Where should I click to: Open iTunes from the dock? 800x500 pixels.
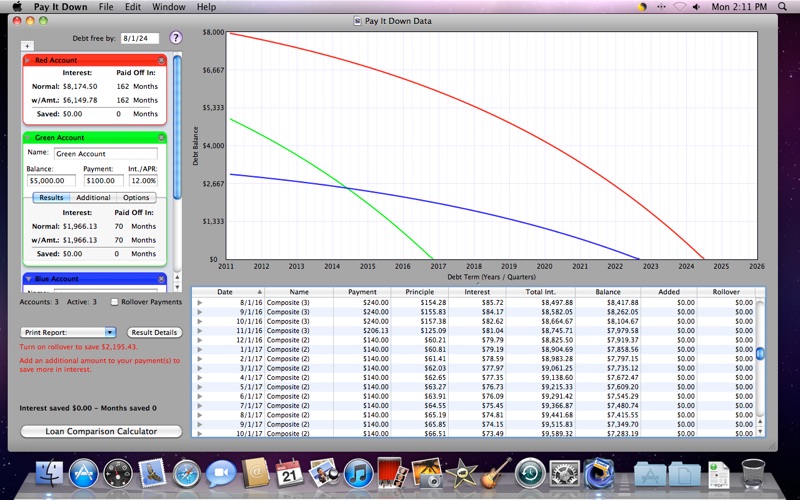(x=358, y=473)
